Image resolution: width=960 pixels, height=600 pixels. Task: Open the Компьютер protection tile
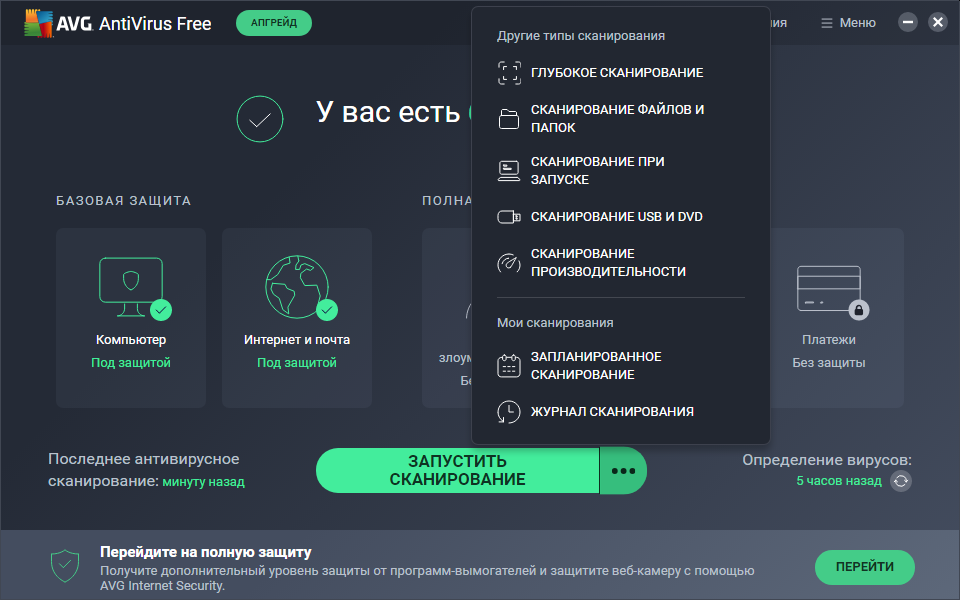(131, 317)
